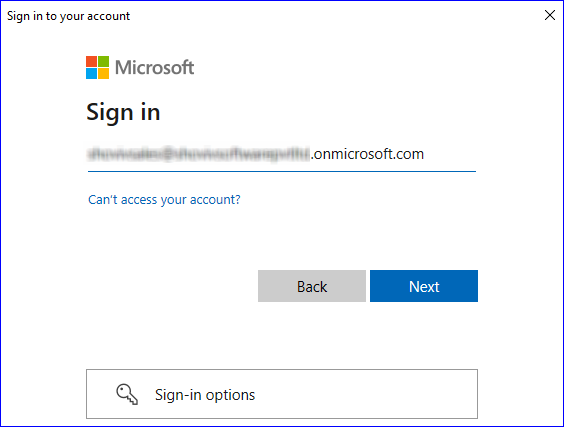The height and width of the screenshot is (427, 564).
Task: Click the Sign-in options text label
Action: (x=205, y=395)
